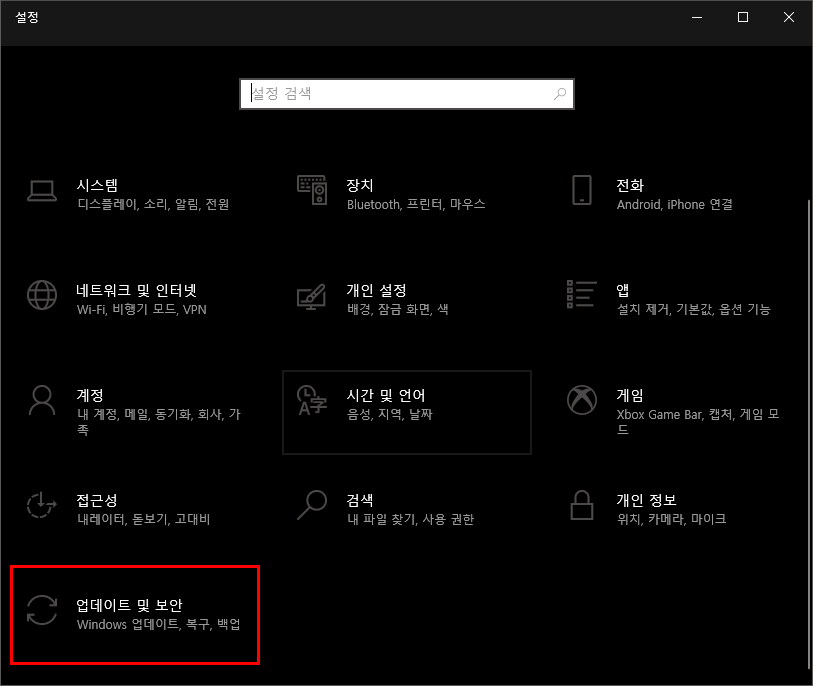Viewport: 813px width, 686px height.
Task: Click the 내 계정, 메일, 동기화 description
Action: pos(159,422)
